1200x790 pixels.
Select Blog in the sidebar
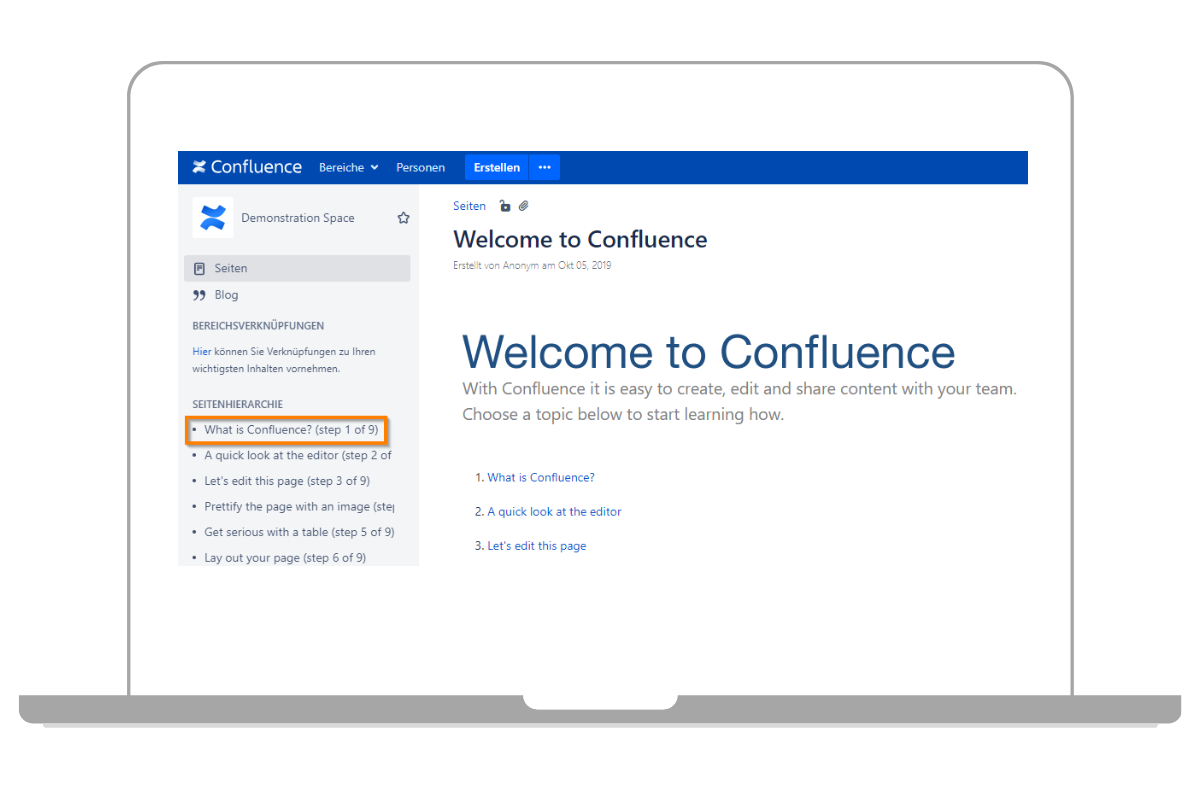226,295
